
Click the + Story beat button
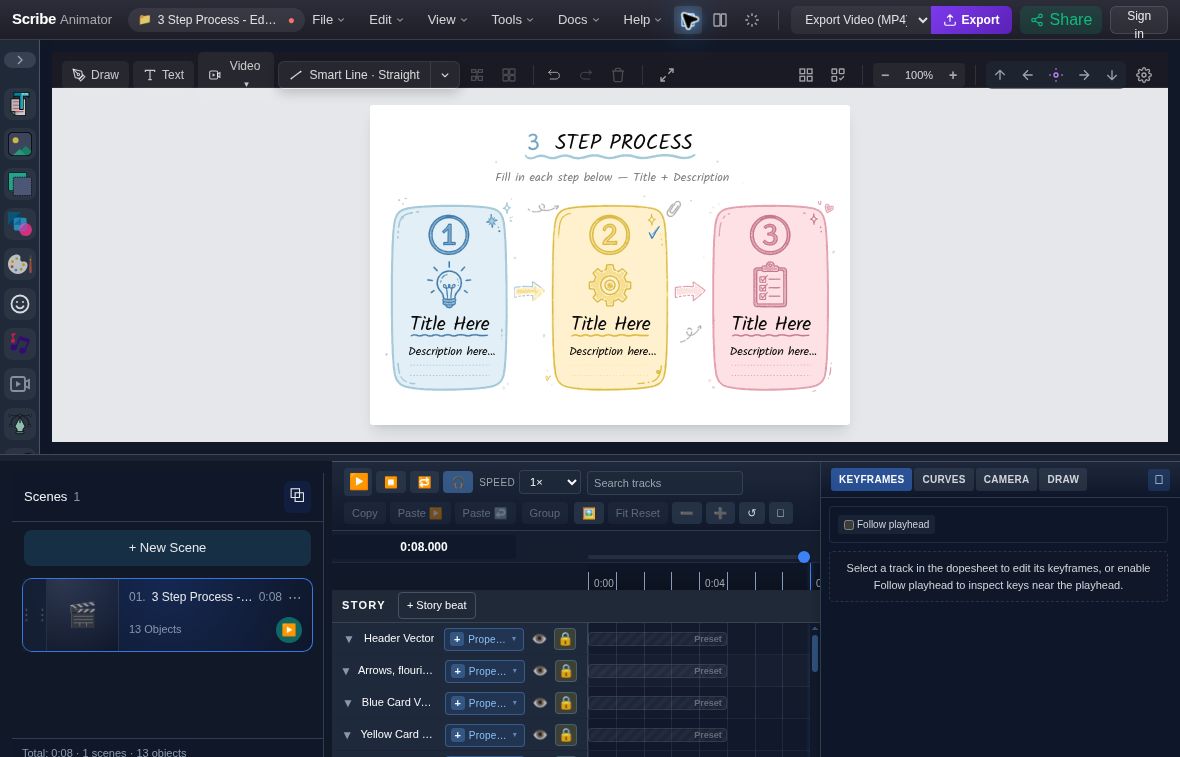coord(436,605)
